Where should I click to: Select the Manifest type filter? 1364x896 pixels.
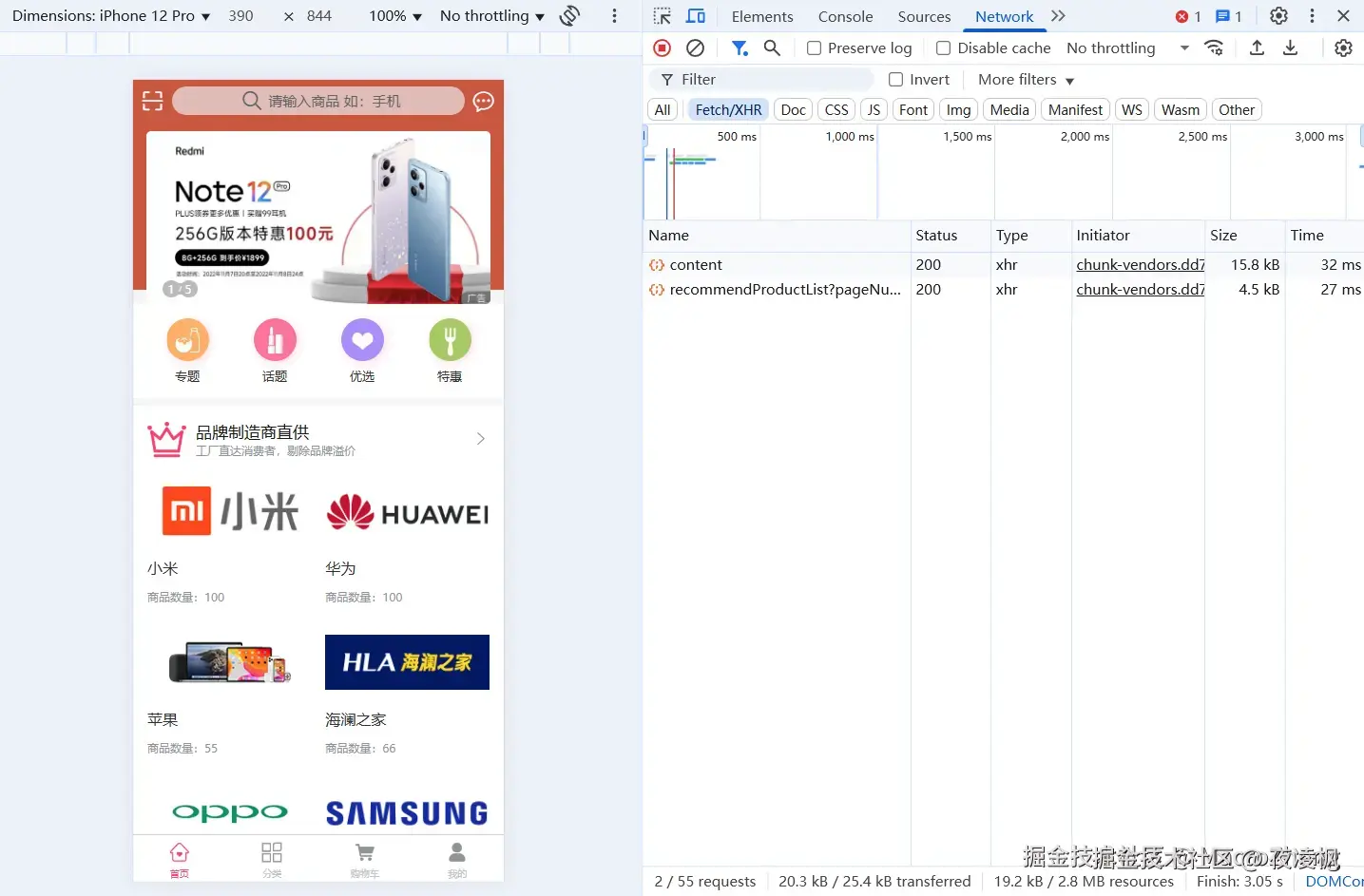(1075, 110)
